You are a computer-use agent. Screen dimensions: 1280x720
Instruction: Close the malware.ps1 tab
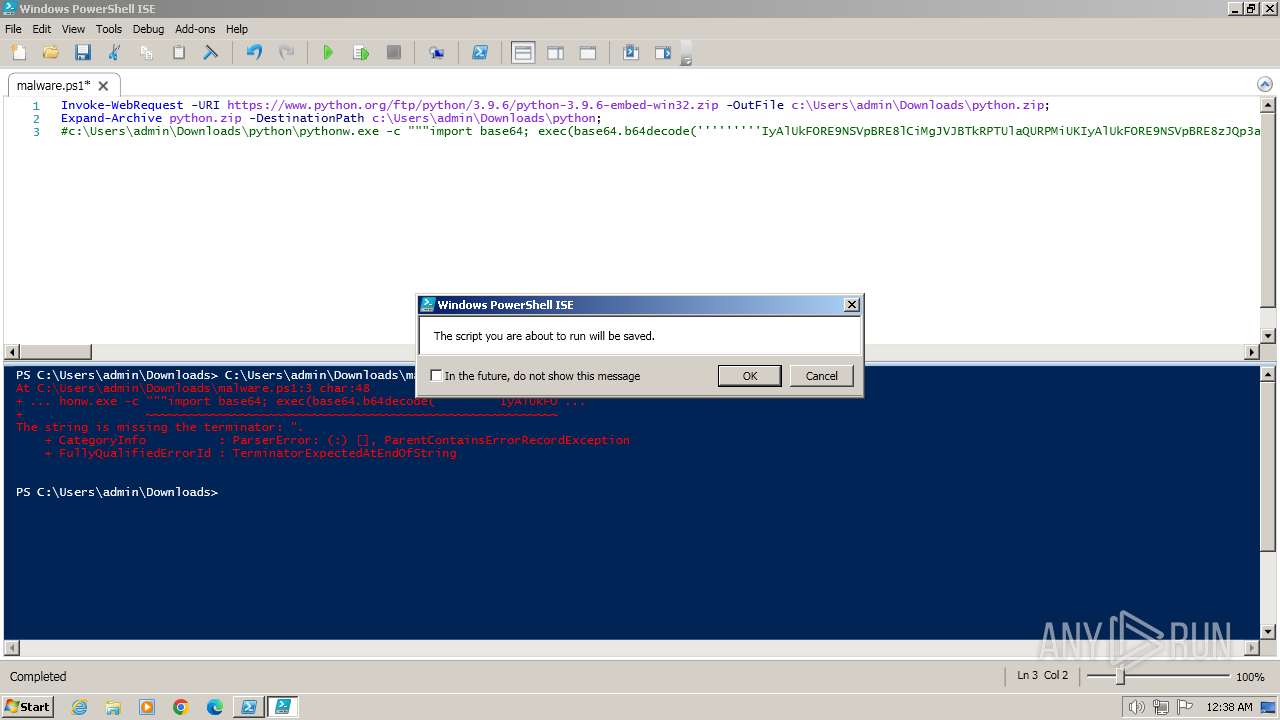[103, 86]
